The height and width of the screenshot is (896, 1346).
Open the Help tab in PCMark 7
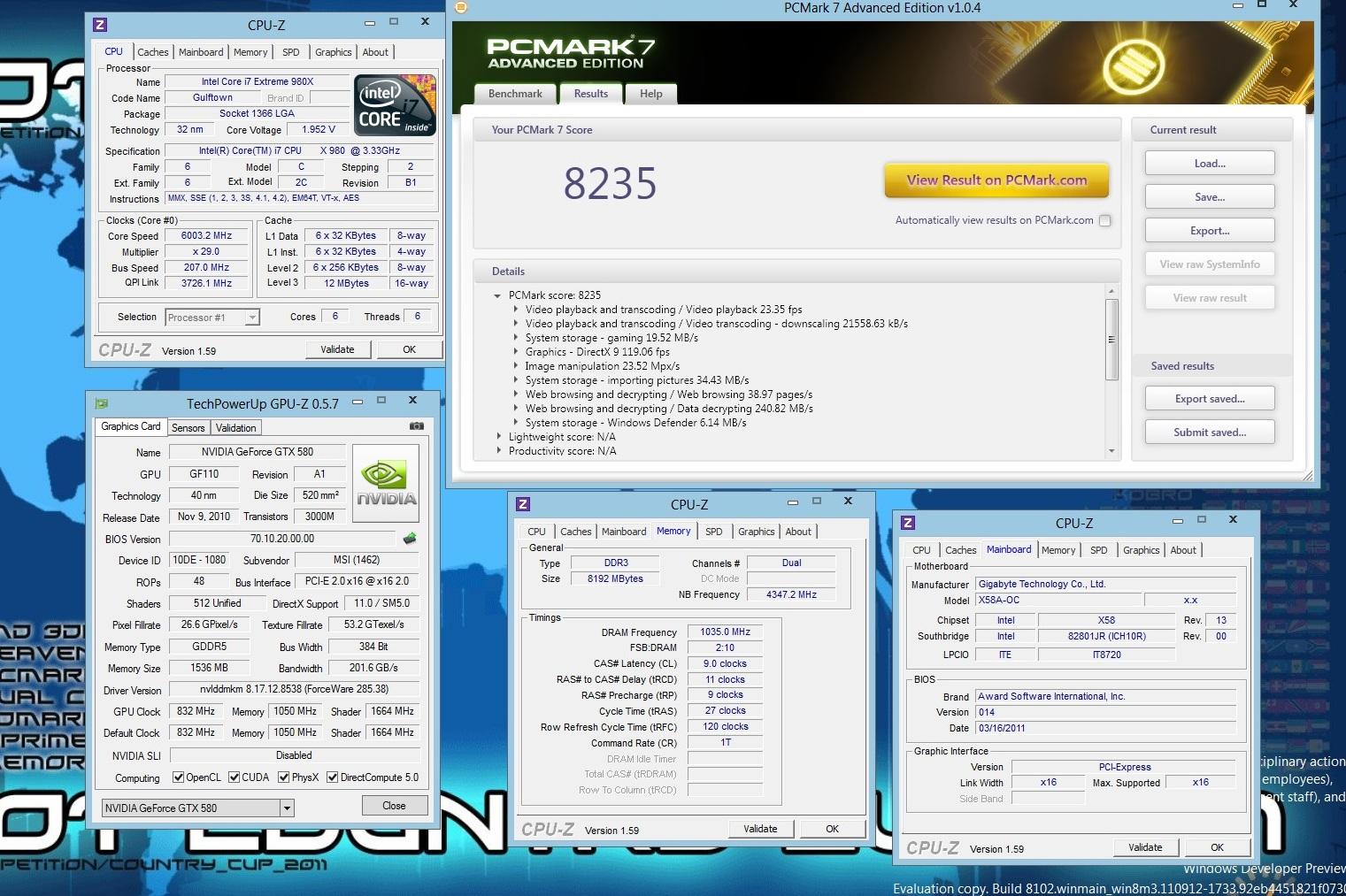[651, 94]
